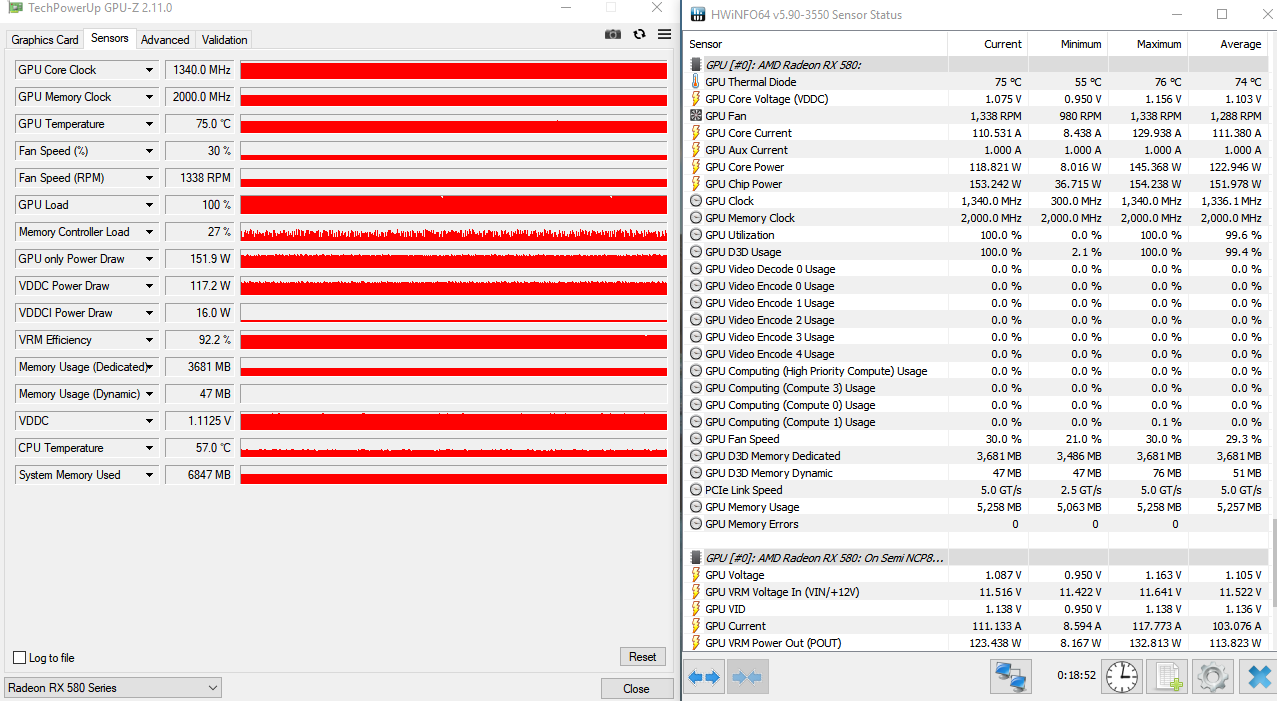
Task: Open the GPU Load sensor dropdown
Action: coord(150,205)
